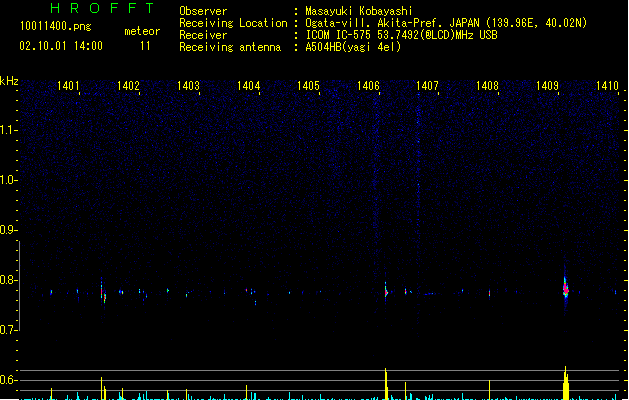Click the ICOM IC-575 receiver text
The image size is (629, 400).
click(401, 35)
